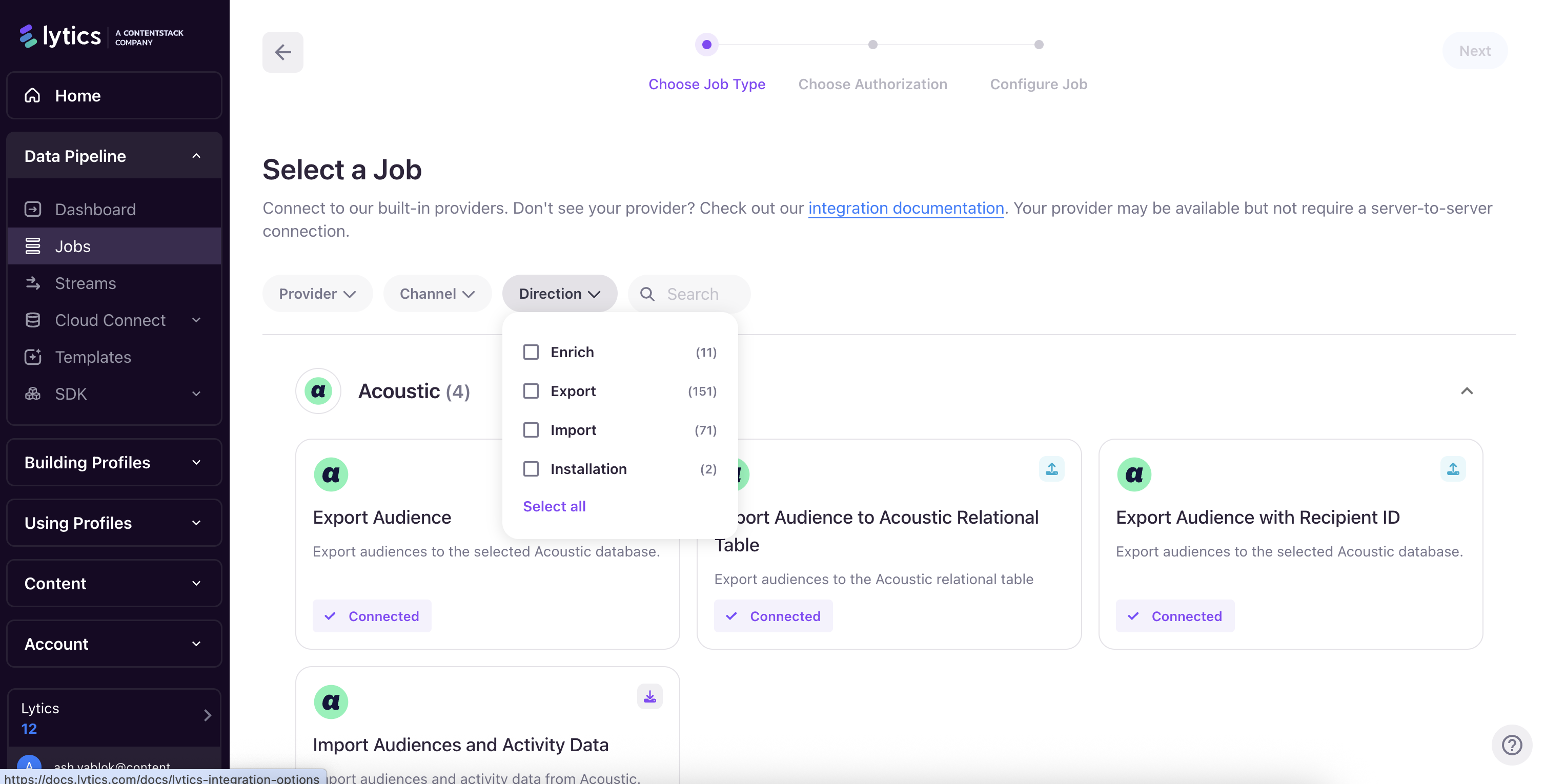This screenshot has width=1545, height=784.
Task: Click the Home icon in sidebar
Action: tap(32, 95)
